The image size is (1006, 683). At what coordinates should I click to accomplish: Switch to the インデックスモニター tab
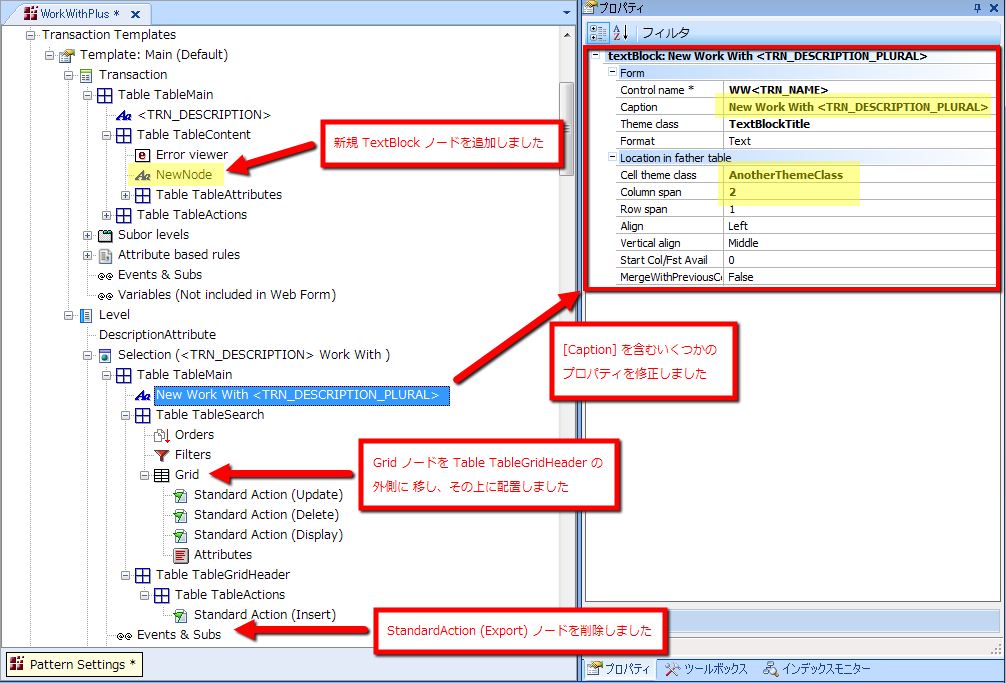817,669
